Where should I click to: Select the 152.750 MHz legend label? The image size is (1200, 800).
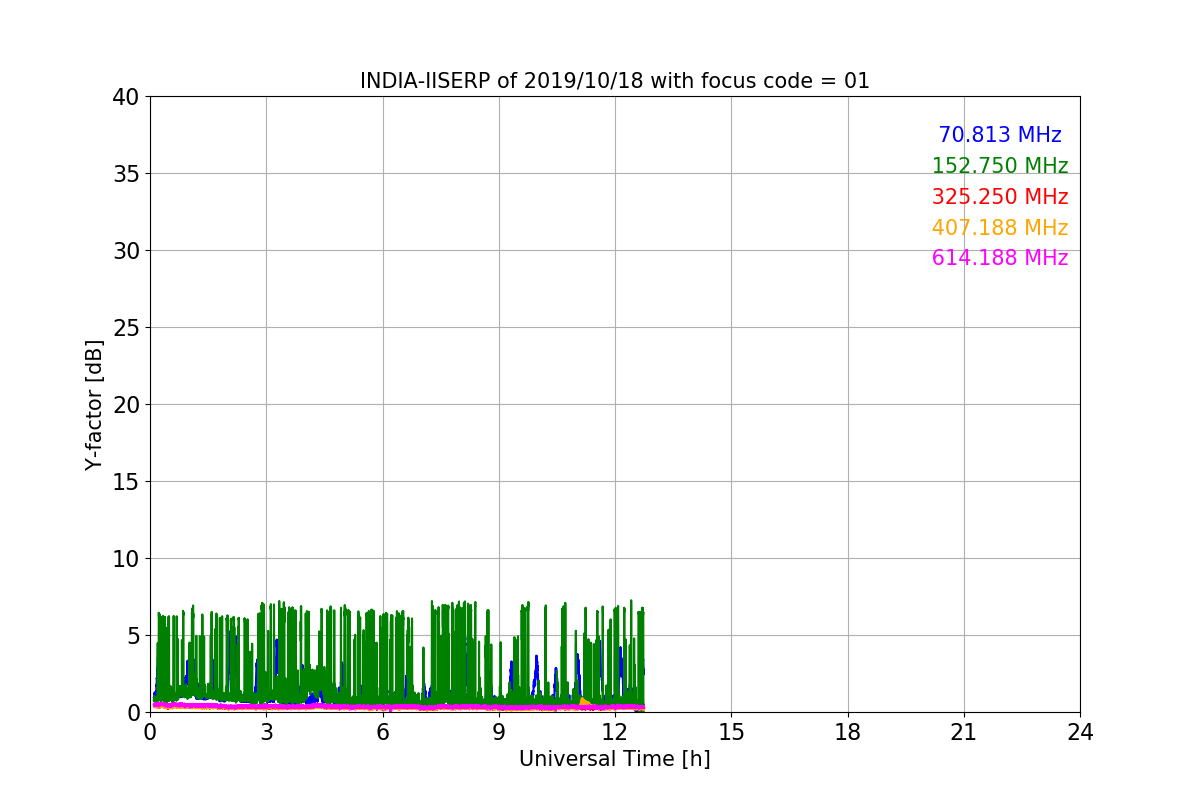[x=1000, y=166]
